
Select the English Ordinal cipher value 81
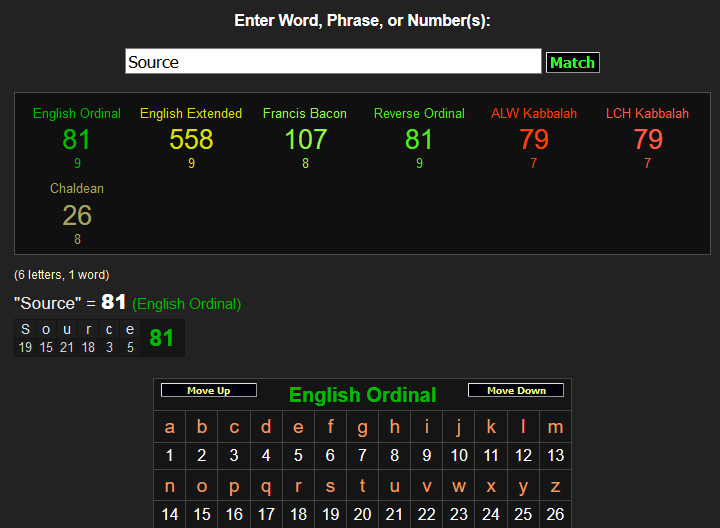tap(76, 139)
